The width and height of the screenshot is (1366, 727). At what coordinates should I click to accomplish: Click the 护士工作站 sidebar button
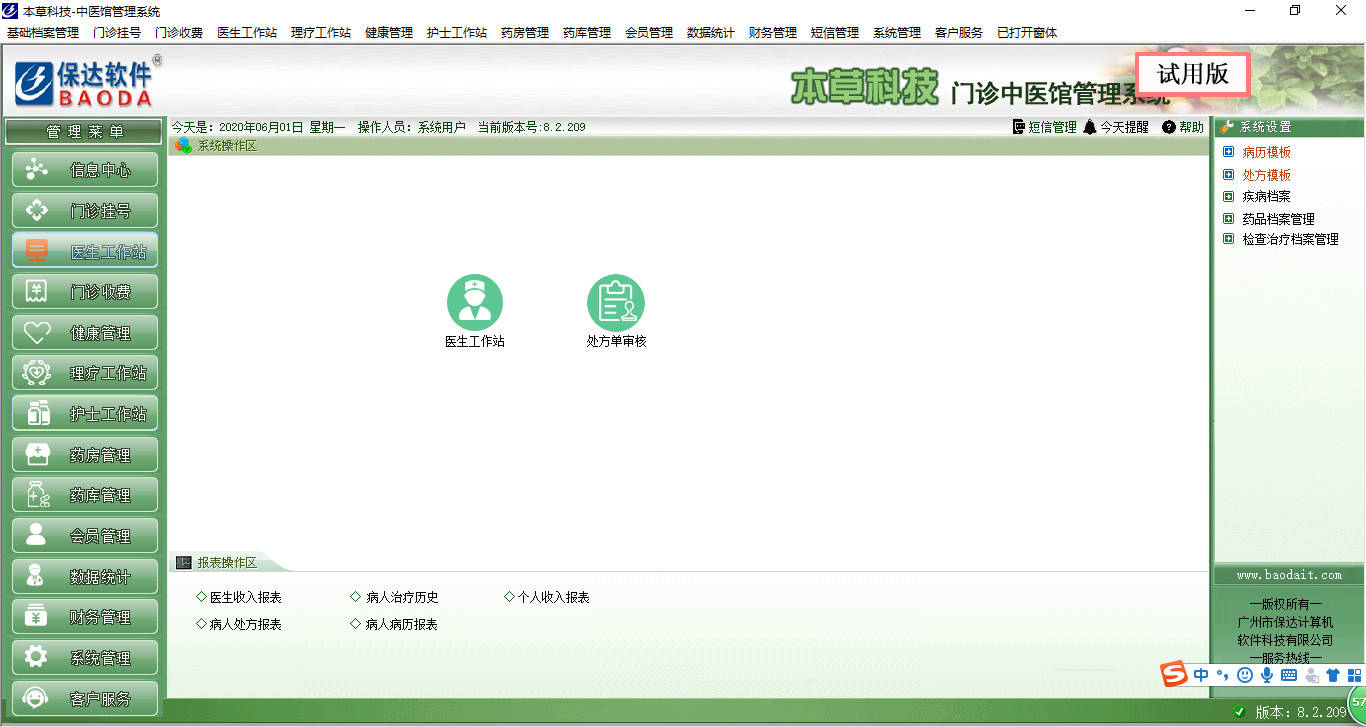click(x=85, y=413)
